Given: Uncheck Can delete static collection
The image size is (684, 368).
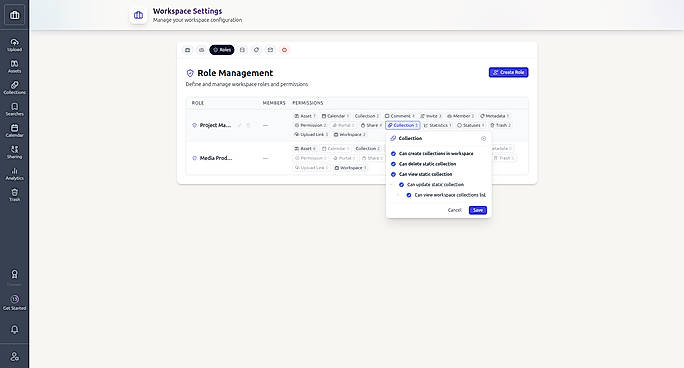Looking at the screenshot, I should 393,164.
